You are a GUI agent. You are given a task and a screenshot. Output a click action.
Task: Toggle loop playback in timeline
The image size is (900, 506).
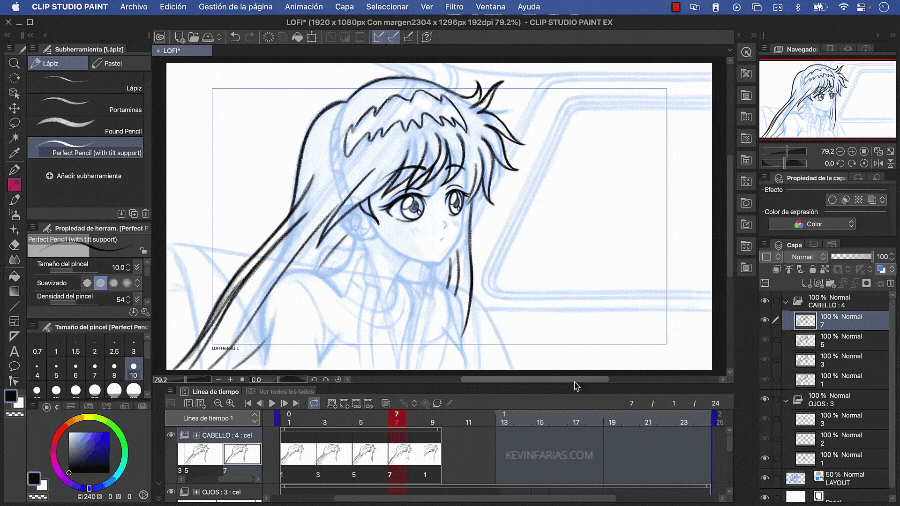pos(314,403)
